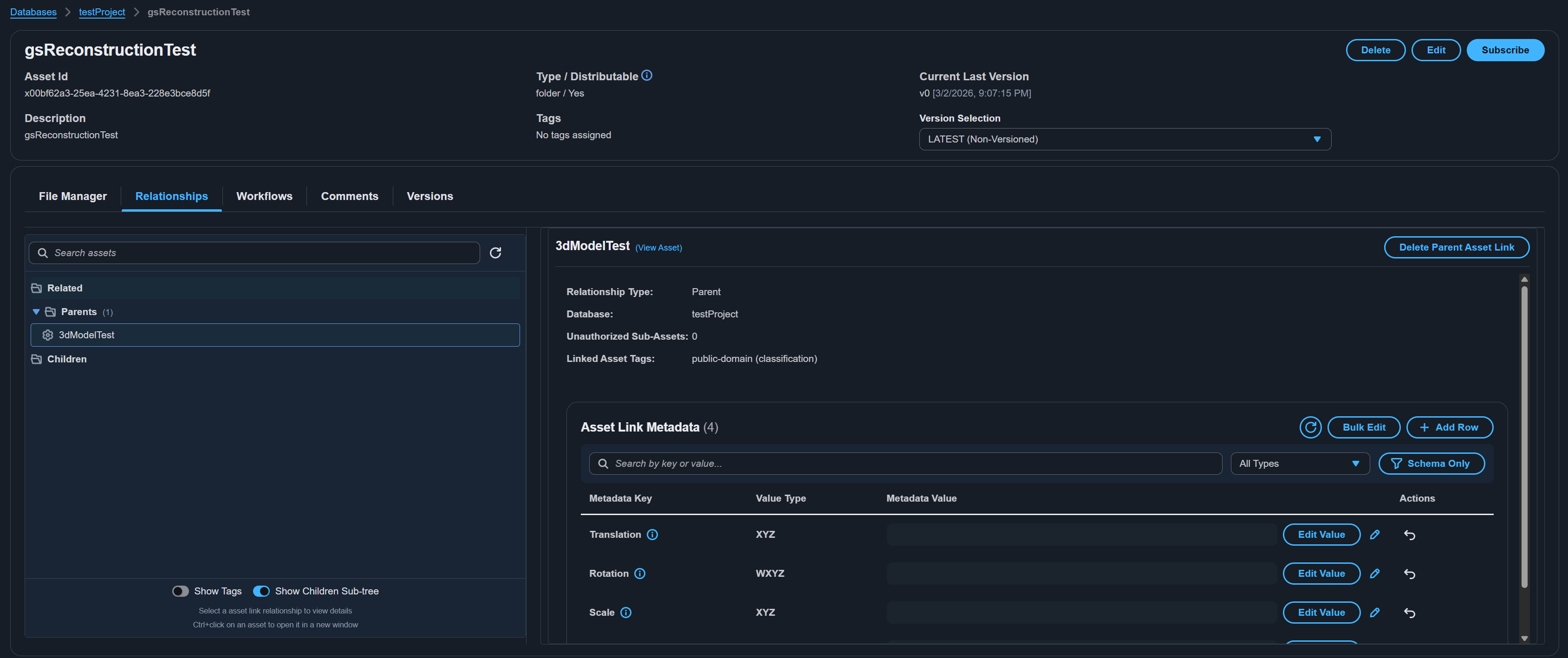Click the undo arrow in Translation row

tap(1409, 535)
